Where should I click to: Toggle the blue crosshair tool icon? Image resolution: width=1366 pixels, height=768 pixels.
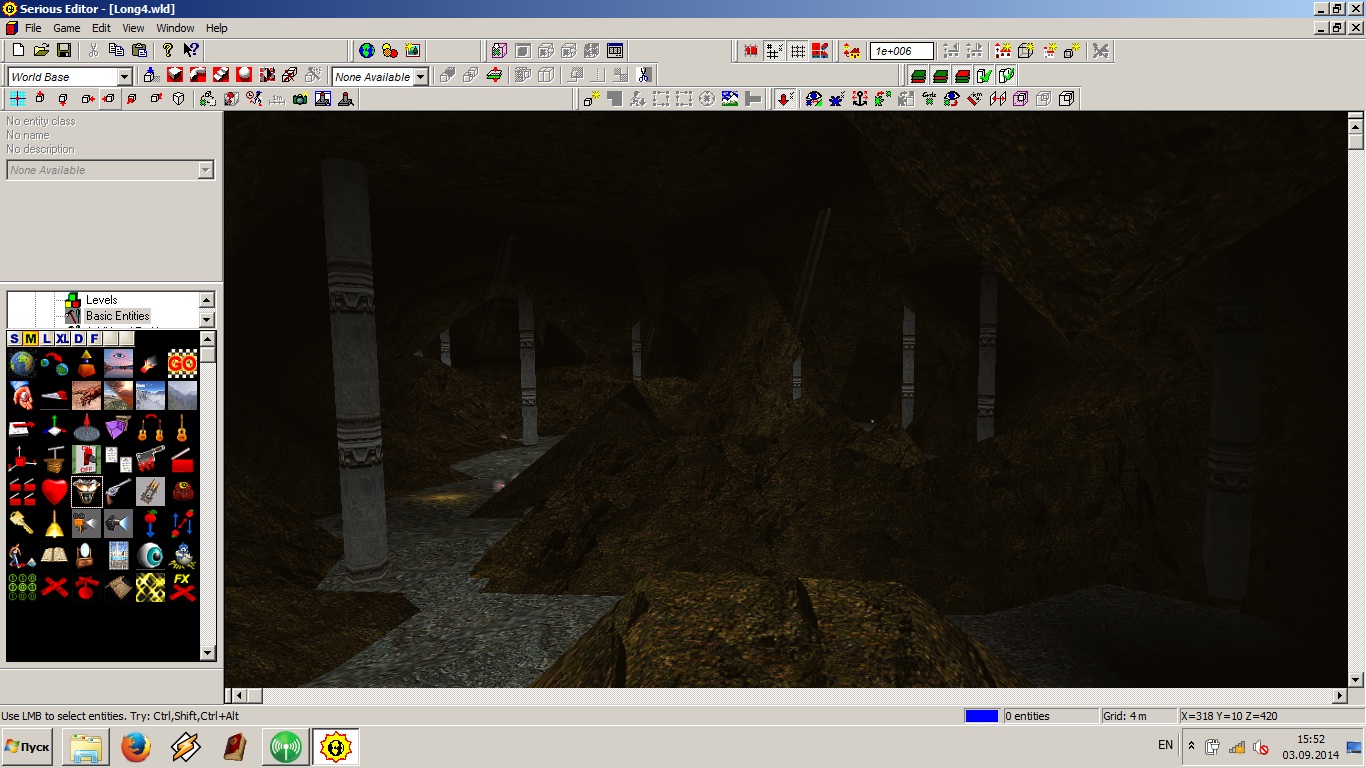tap(18, 98)
